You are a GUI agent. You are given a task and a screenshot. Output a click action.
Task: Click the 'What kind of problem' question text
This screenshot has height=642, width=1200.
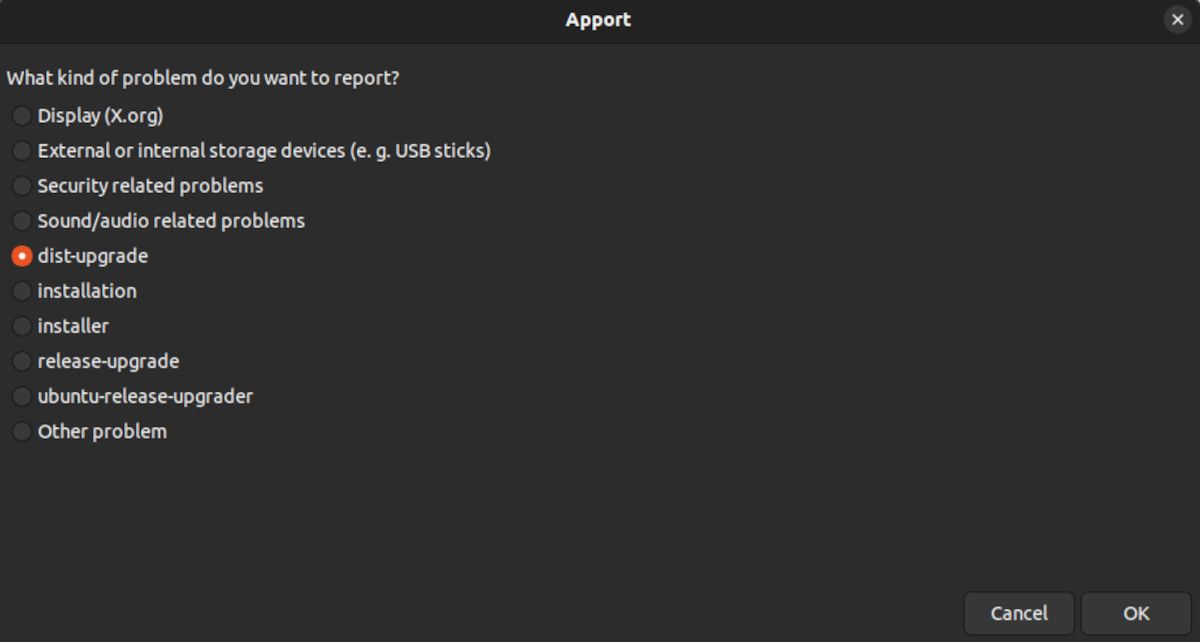203,78
